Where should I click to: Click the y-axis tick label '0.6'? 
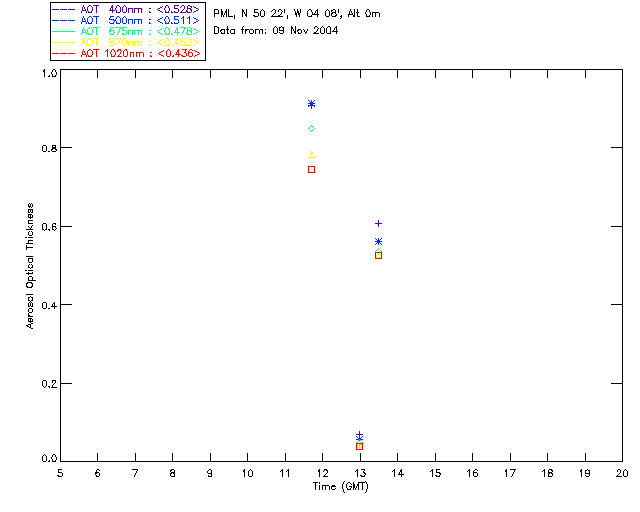point(49,227)
